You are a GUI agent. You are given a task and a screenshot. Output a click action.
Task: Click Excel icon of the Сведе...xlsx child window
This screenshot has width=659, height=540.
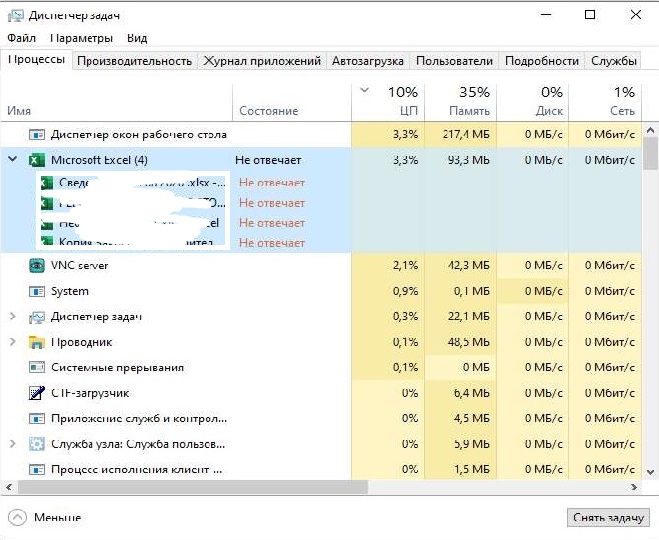pyautogui.click(x=47, y=182)
